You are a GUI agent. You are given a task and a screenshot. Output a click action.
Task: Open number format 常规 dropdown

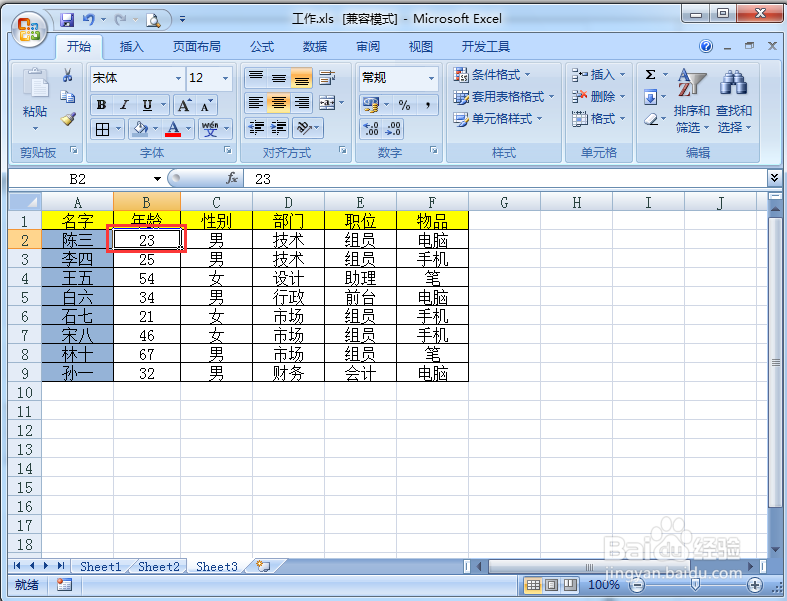coord(431,78)
